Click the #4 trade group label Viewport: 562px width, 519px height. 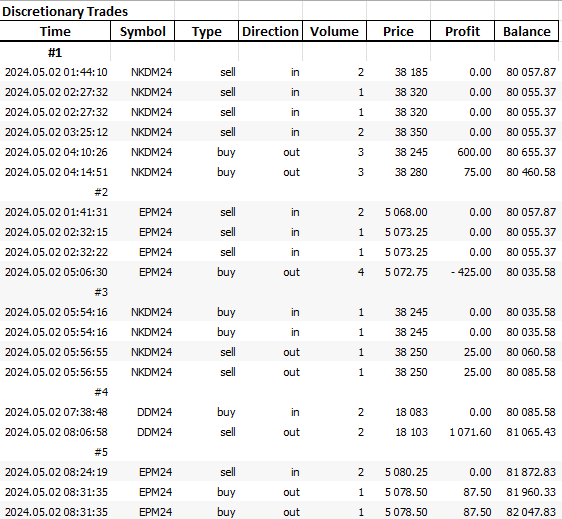[x=101, y=392]
